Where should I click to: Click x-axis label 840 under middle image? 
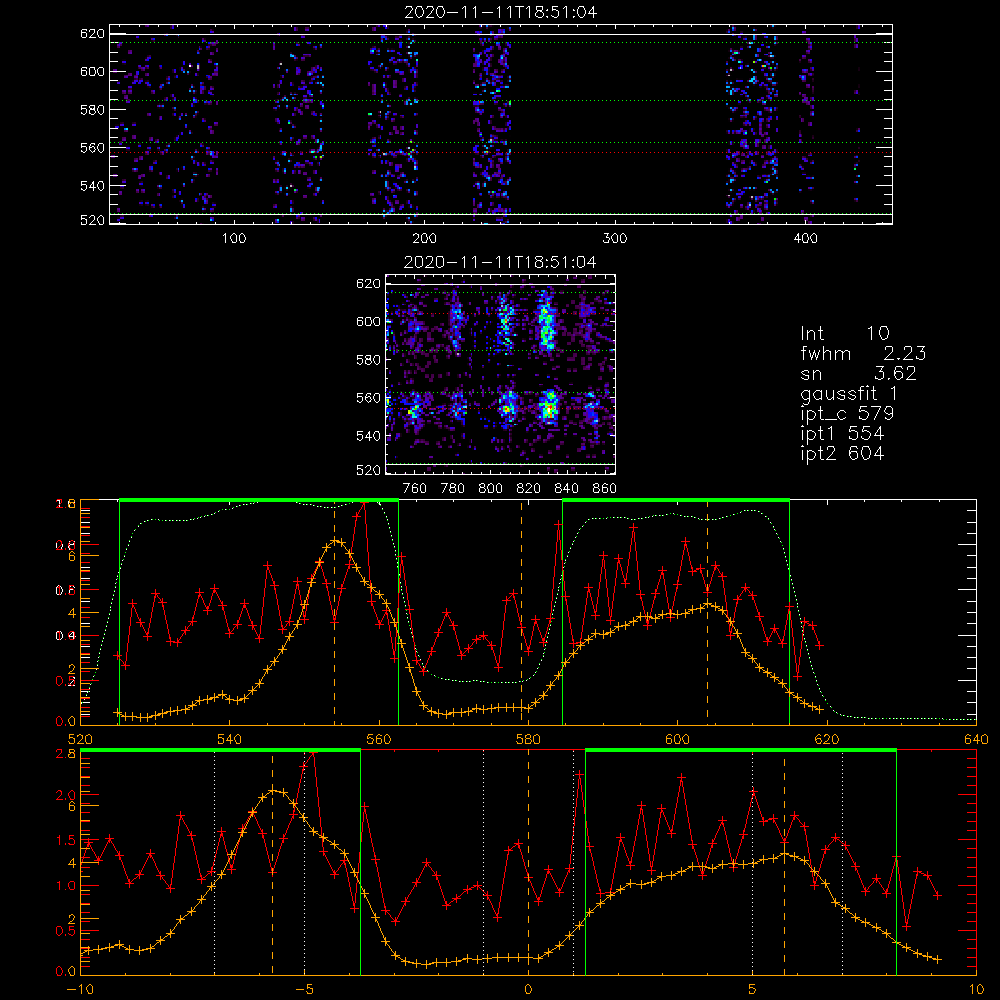pos(566,489)
